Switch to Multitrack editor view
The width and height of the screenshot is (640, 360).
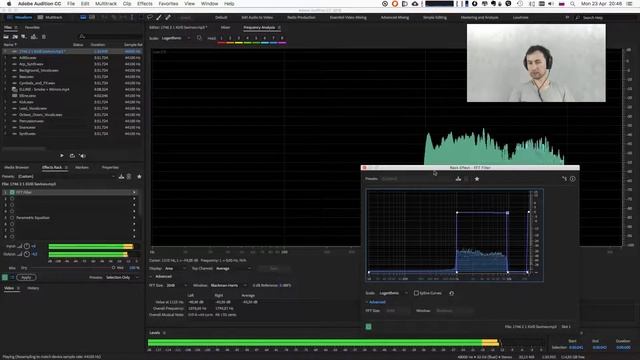50,18
